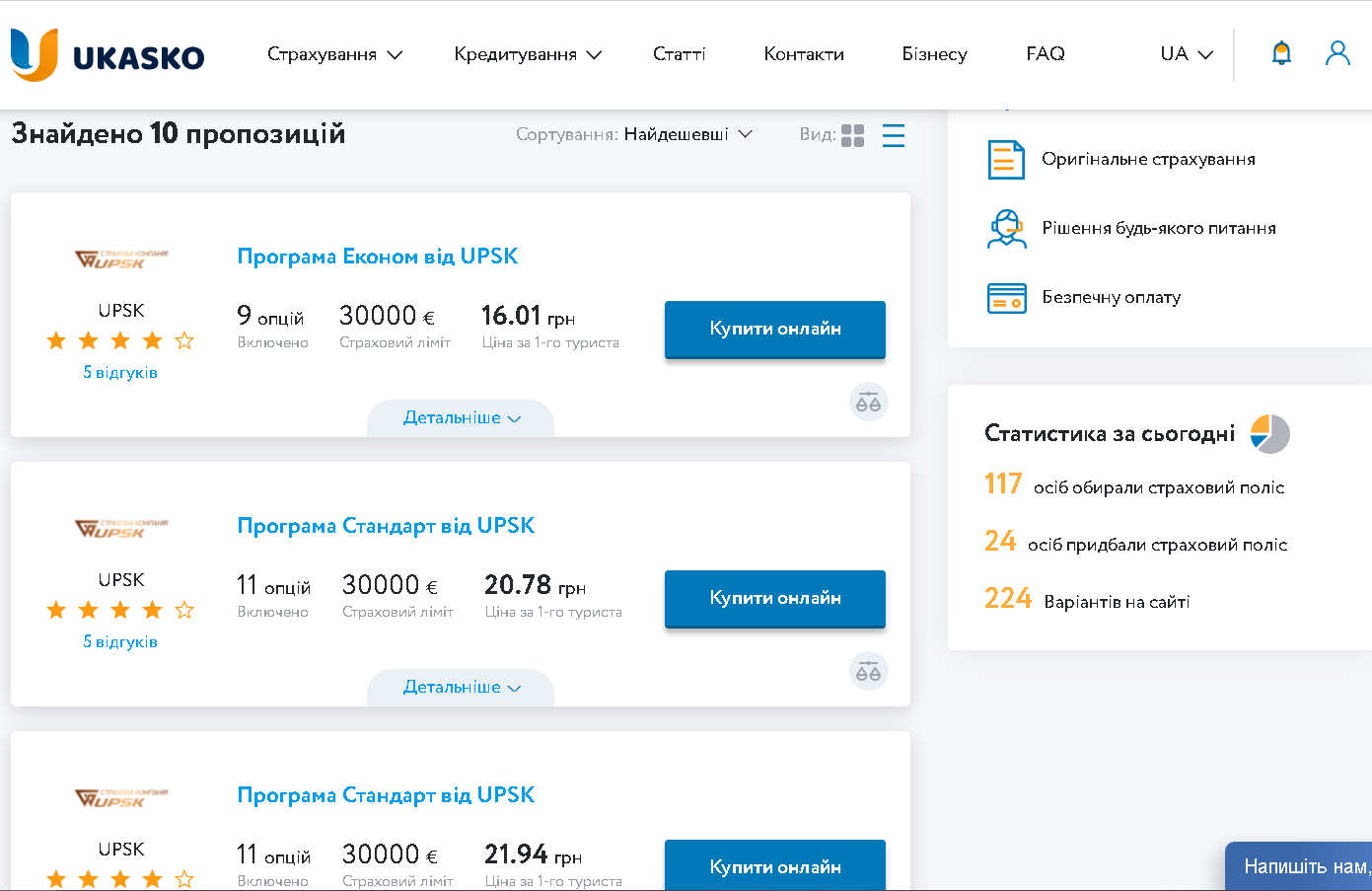Click 9 опцій Включено value
Image resolution: width=1372 pixels, height=891 pixels.
click(x=272, y=327)
